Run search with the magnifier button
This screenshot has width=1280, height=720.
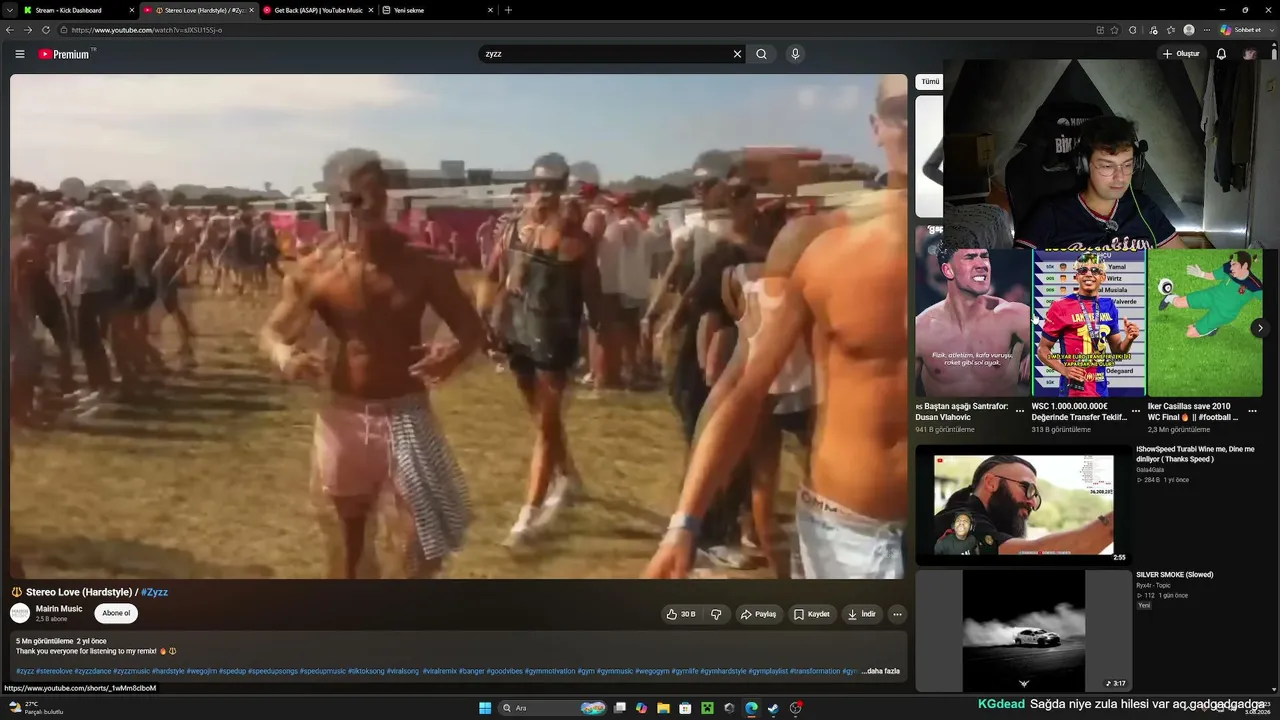pyautogui.click(x=762, y=54)
